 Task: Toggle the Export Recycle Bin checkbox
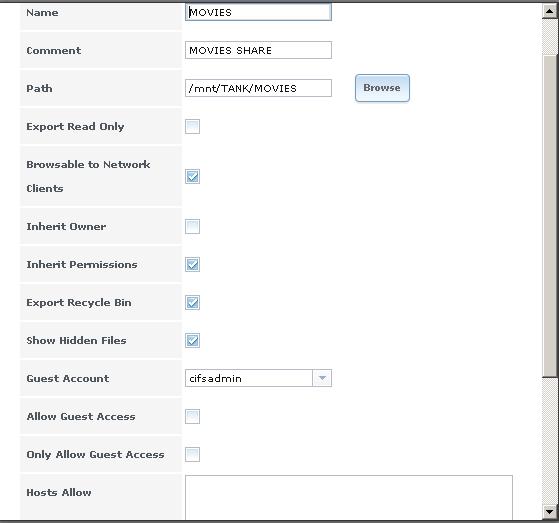tap(193, 303)
